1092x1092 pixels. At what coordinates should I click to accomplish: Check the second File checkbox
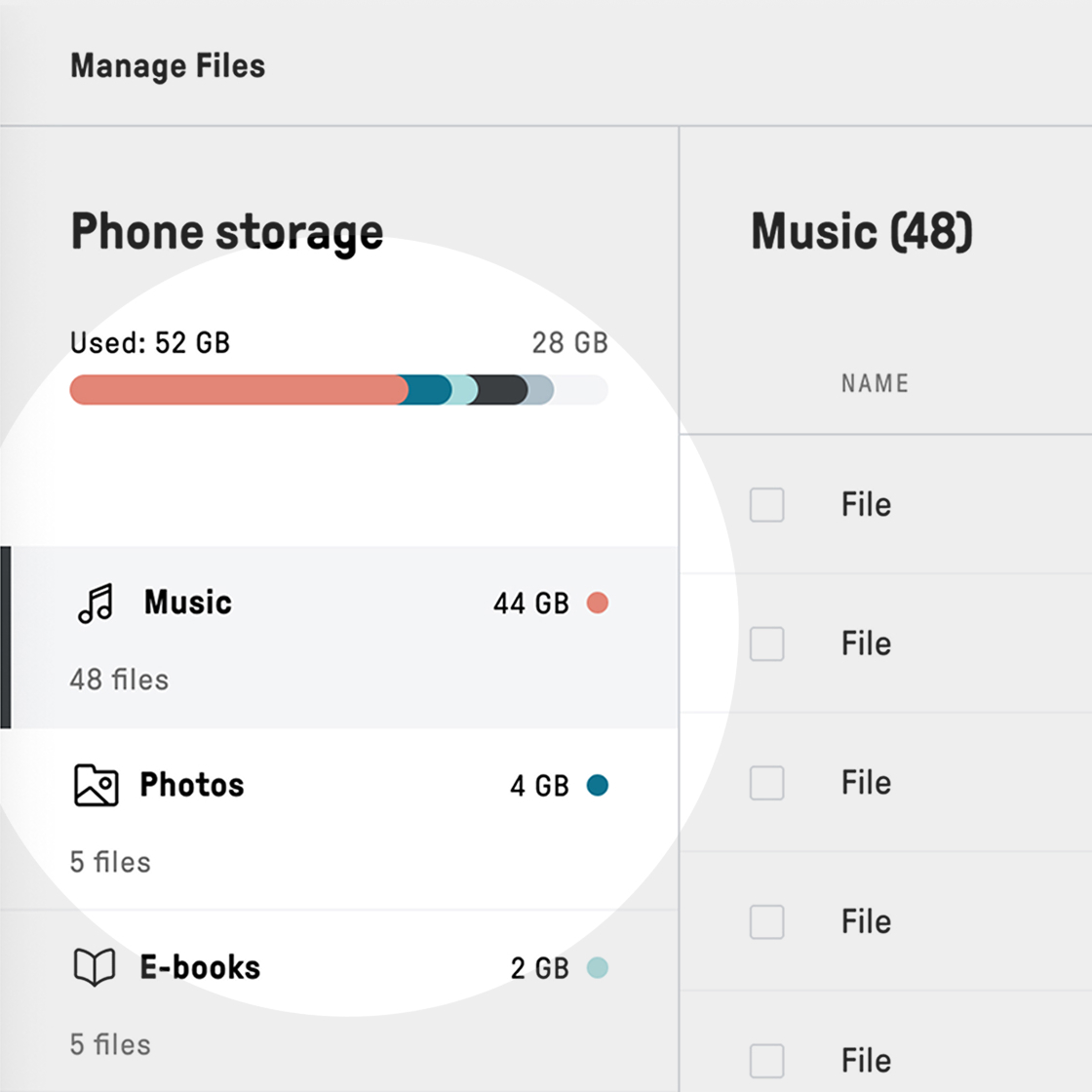pos(766,643)
